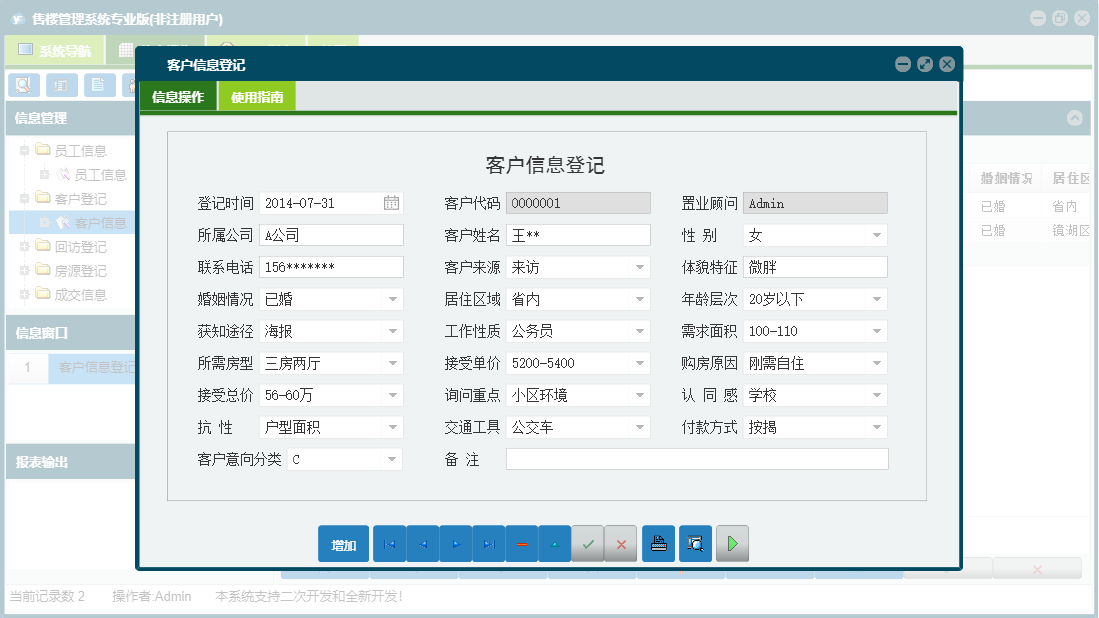Click inside the 备注 input field

(697, 459)
